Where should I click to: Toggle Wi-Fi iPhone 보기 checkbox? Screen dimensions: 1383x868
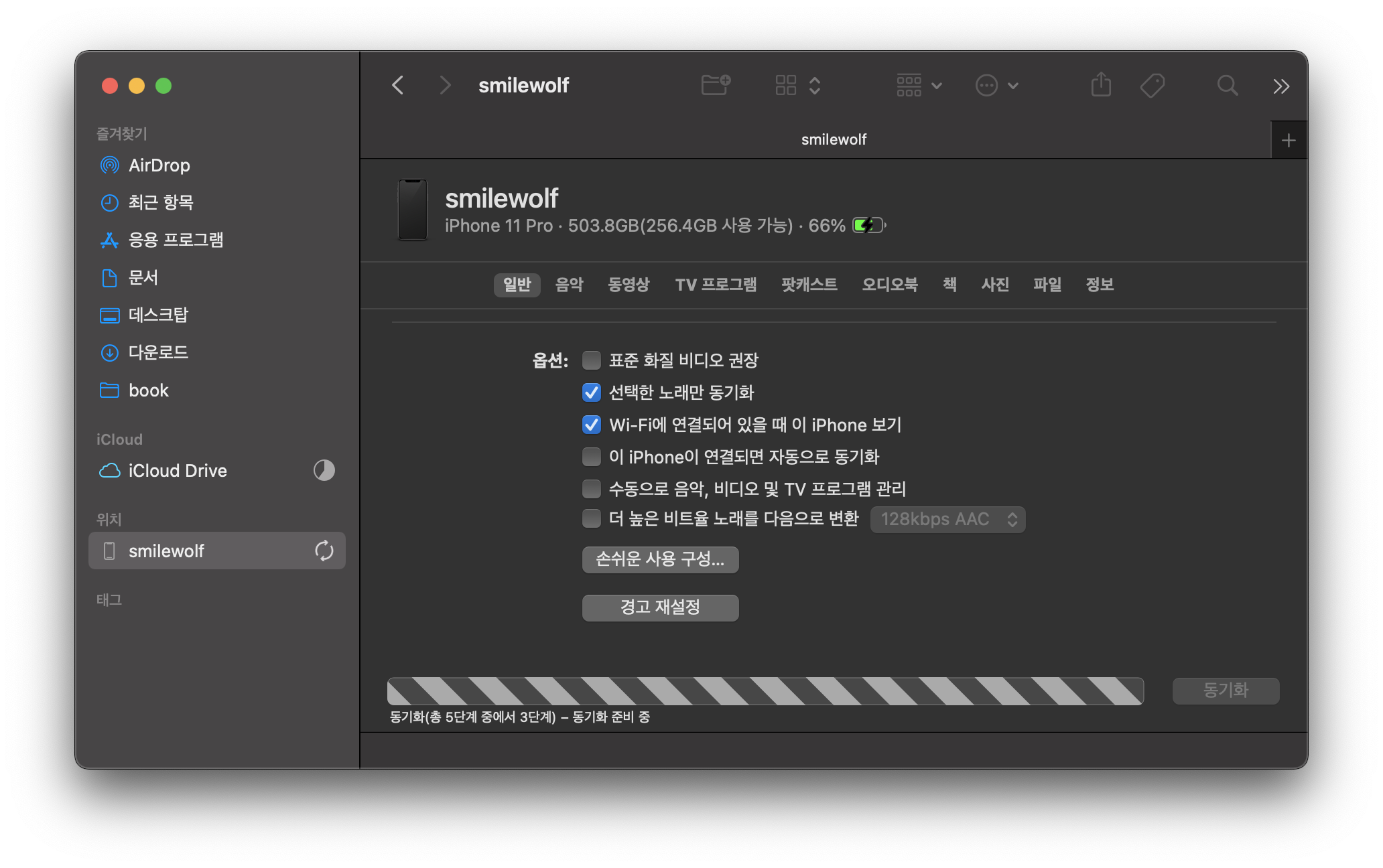pos(592,425)
